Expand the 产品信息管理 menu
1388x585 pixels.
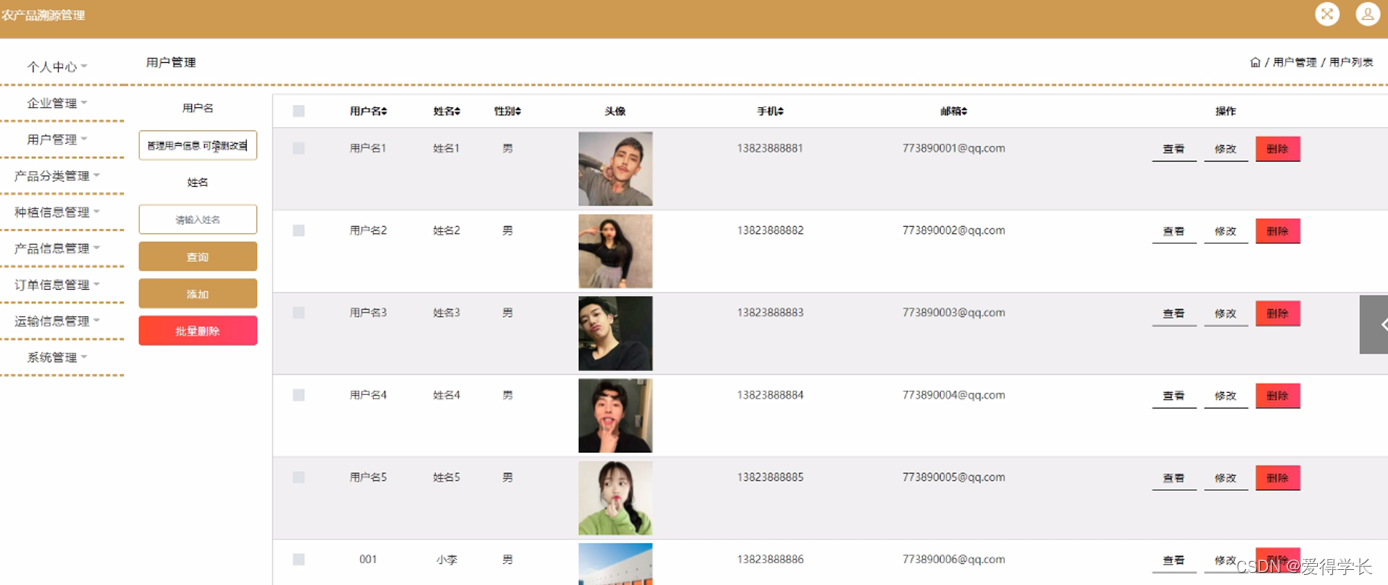[x=57, y=248]
